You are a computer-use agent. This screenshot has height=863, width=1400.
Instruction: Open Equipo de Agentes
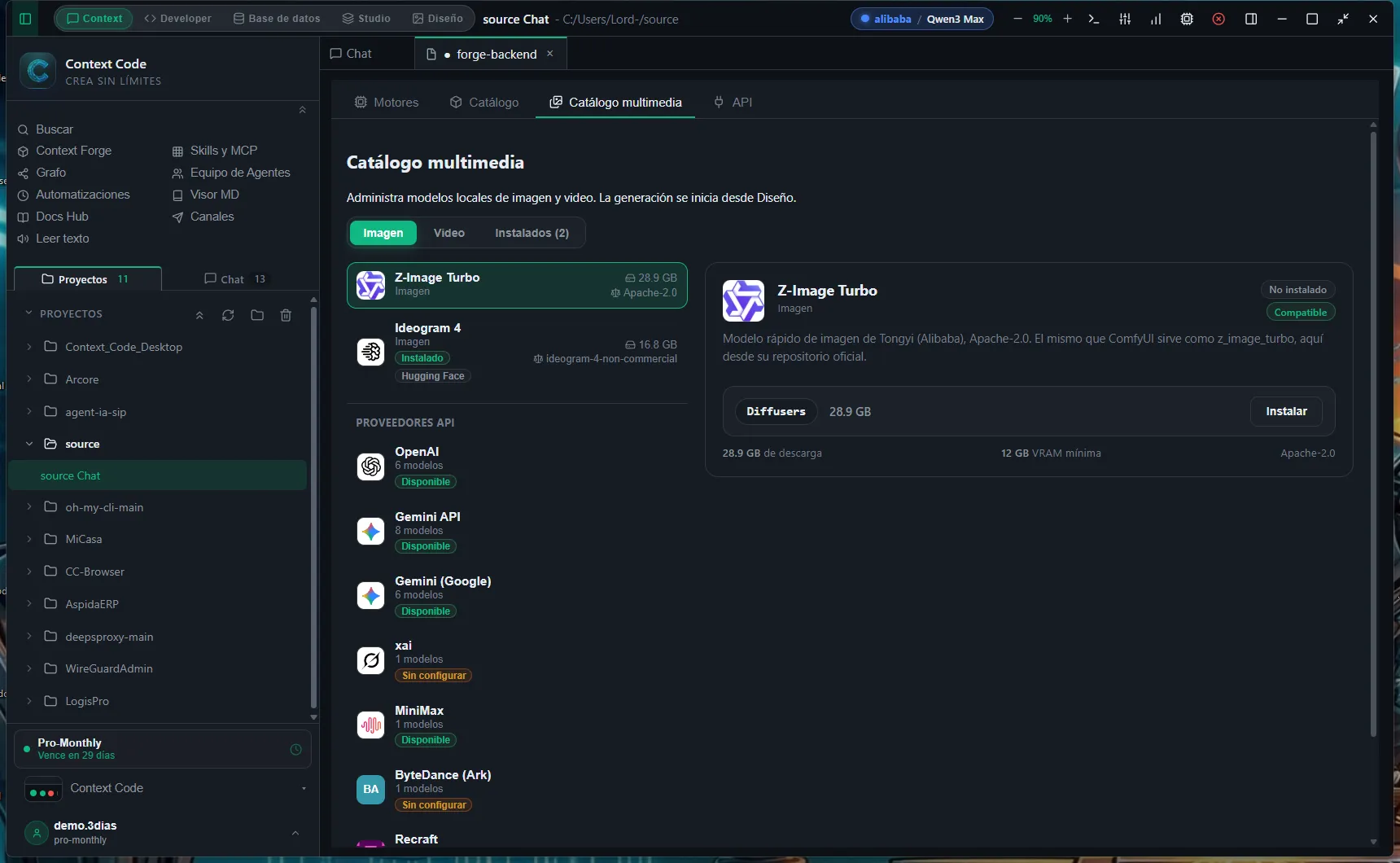click(231, 173)
